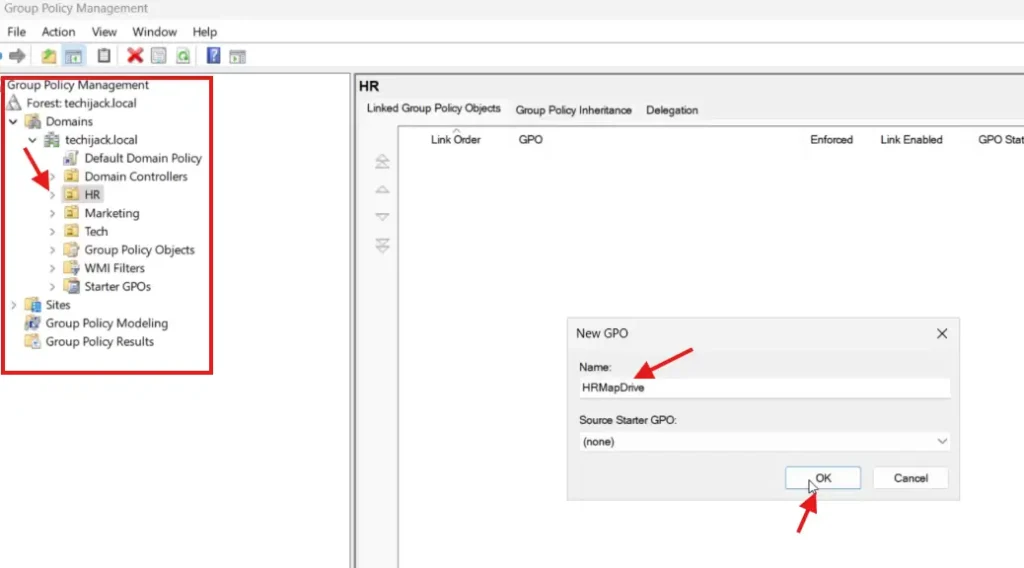Click the forward arrow toolbar icon
The height and width of the screenshot is (568, 1024).
pyautogui.click(x=17, y=56)
